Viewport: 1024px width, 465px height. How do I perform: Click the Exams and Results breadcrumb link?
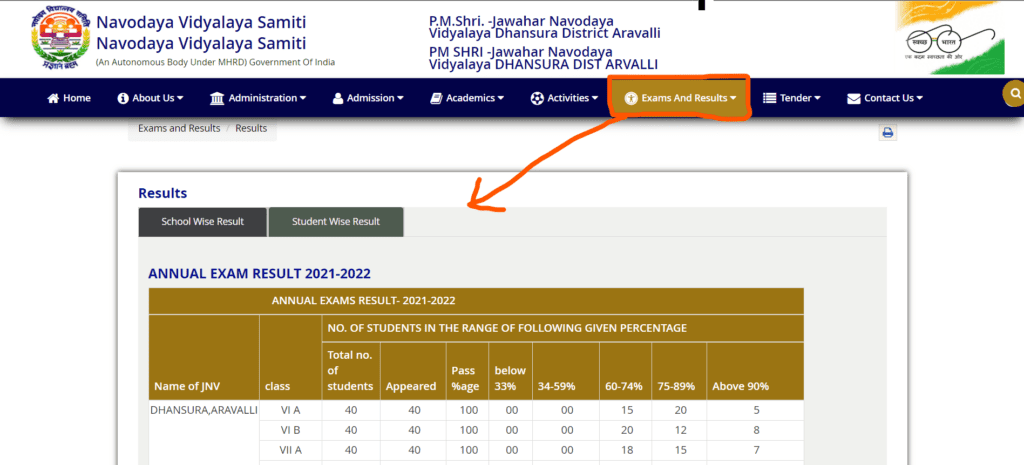point(179,128)
